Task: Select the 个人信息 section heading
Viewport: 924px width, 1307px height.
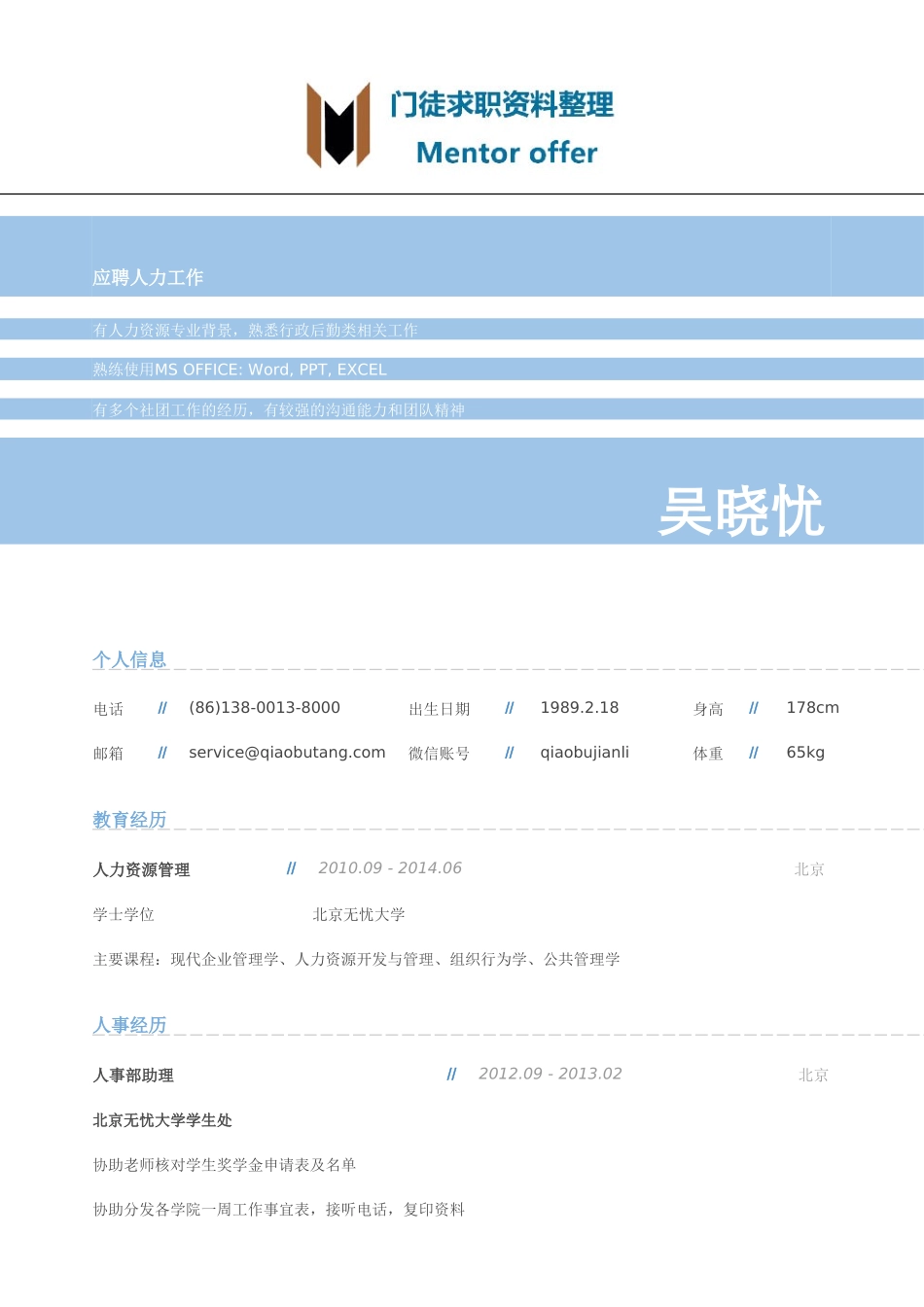Action: 129,659
